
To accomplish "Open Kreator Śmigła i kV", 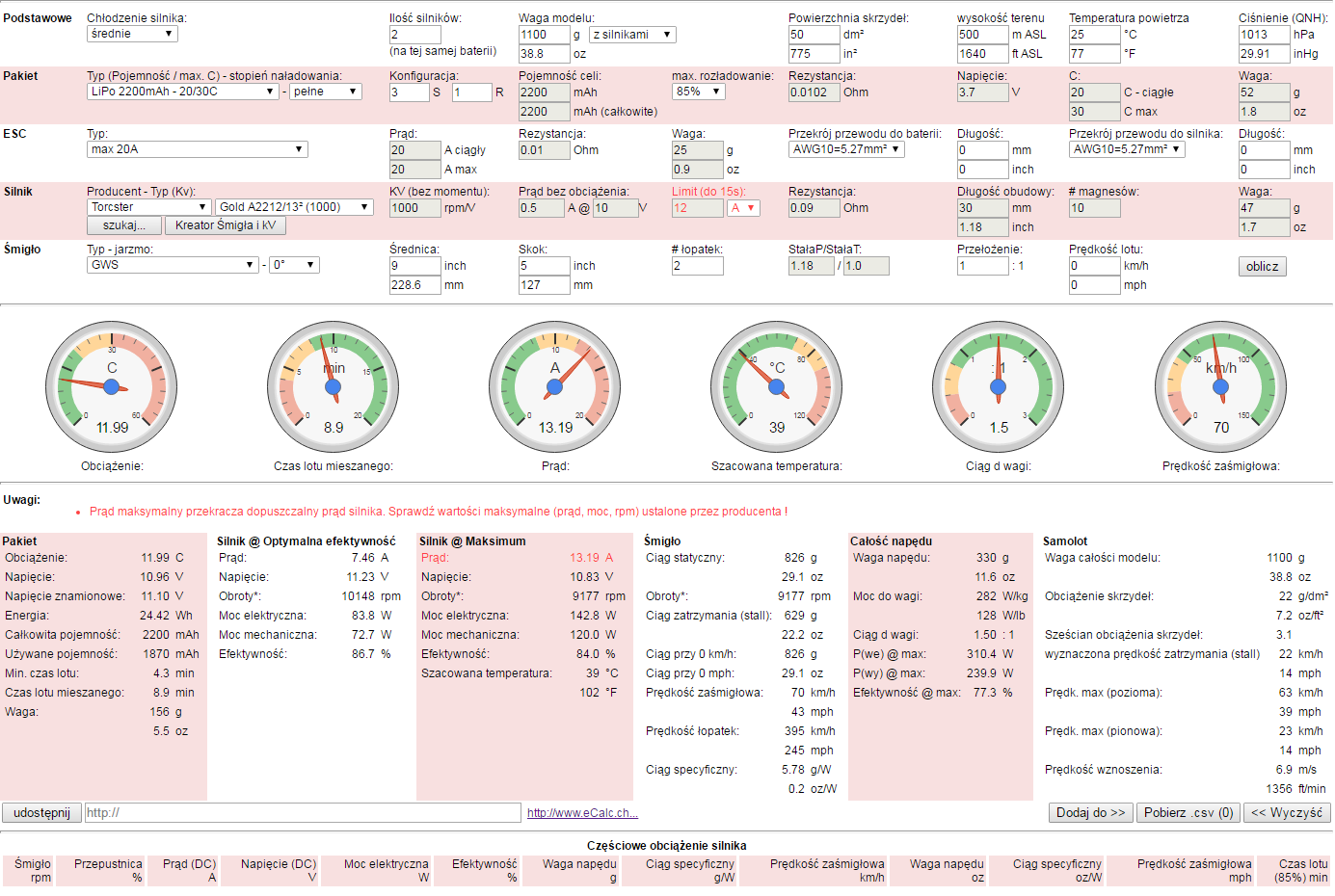I will point(226,225).
